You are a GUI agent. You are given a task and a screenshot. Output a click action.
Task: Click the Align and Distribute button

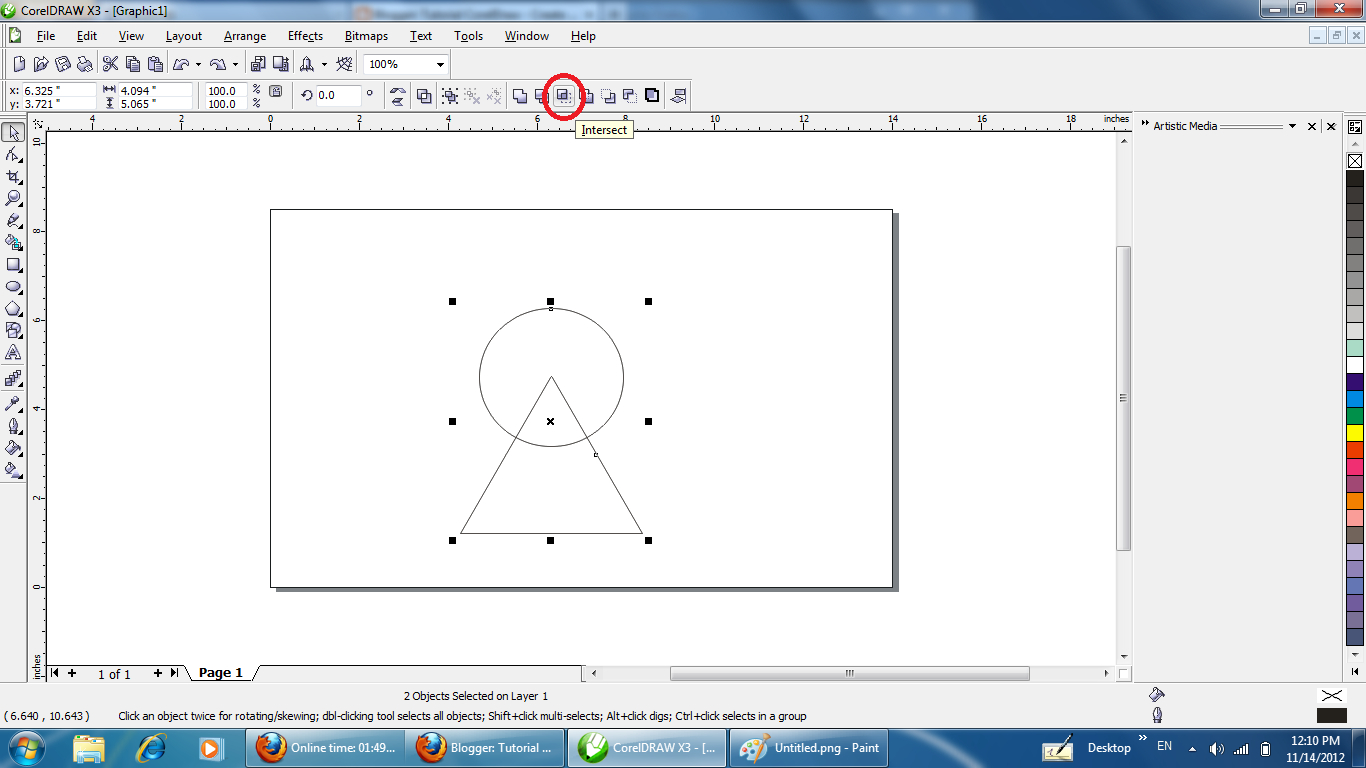[x=679, y=96]
